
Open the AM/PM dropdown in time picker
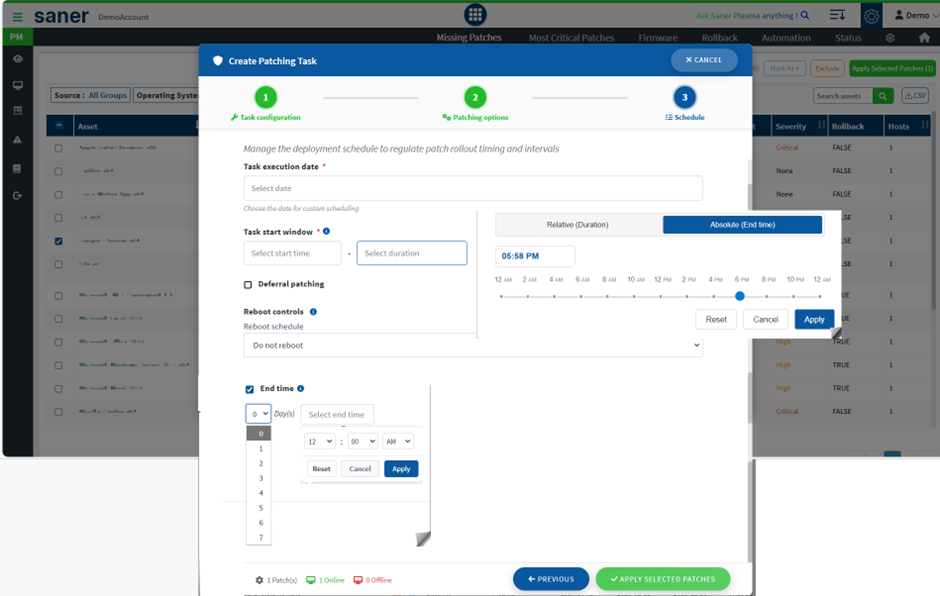(x=397, y=441)
